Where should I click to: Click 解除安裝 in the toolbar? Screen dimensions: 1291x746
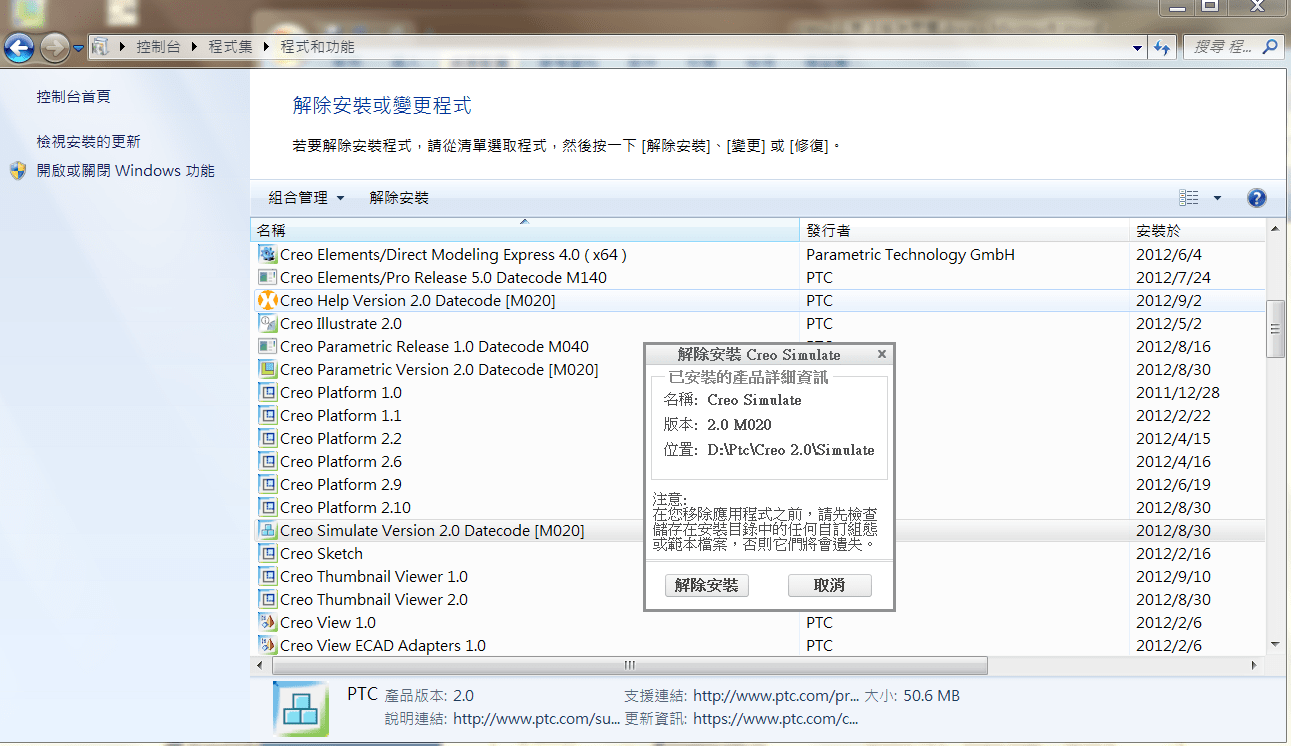399,198
